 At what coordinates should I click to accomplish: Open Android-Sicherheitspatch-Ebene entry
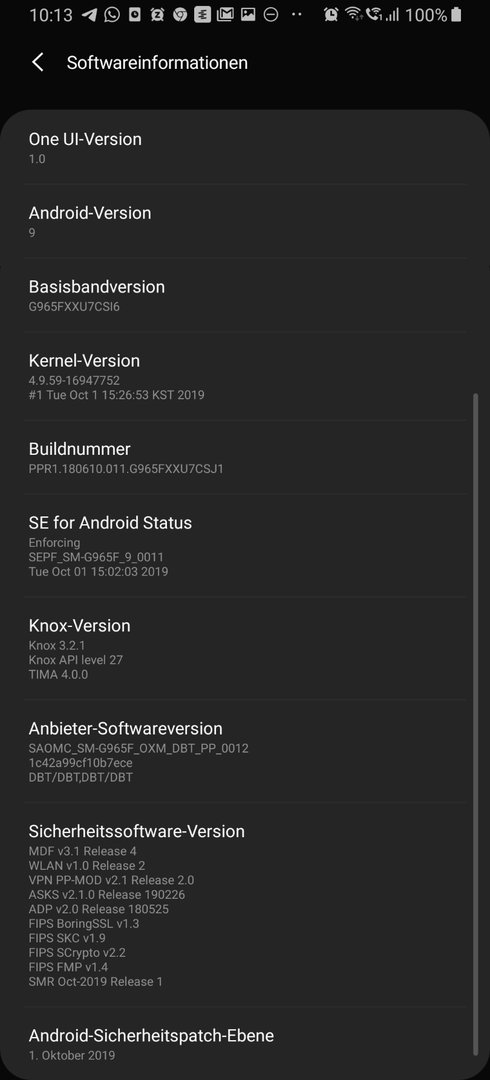(x=245, y=1043)
